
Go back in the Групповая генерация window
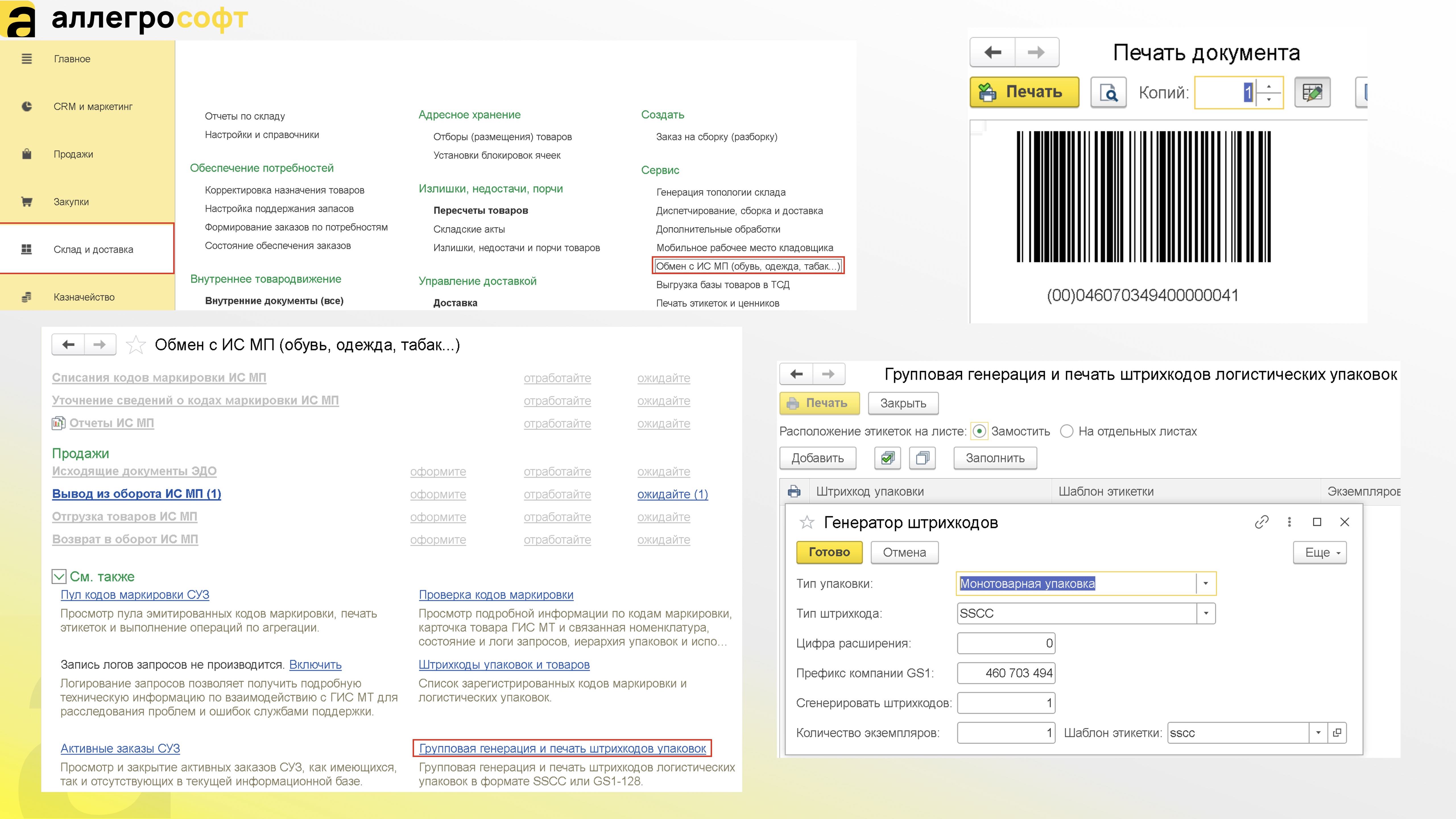796,374
